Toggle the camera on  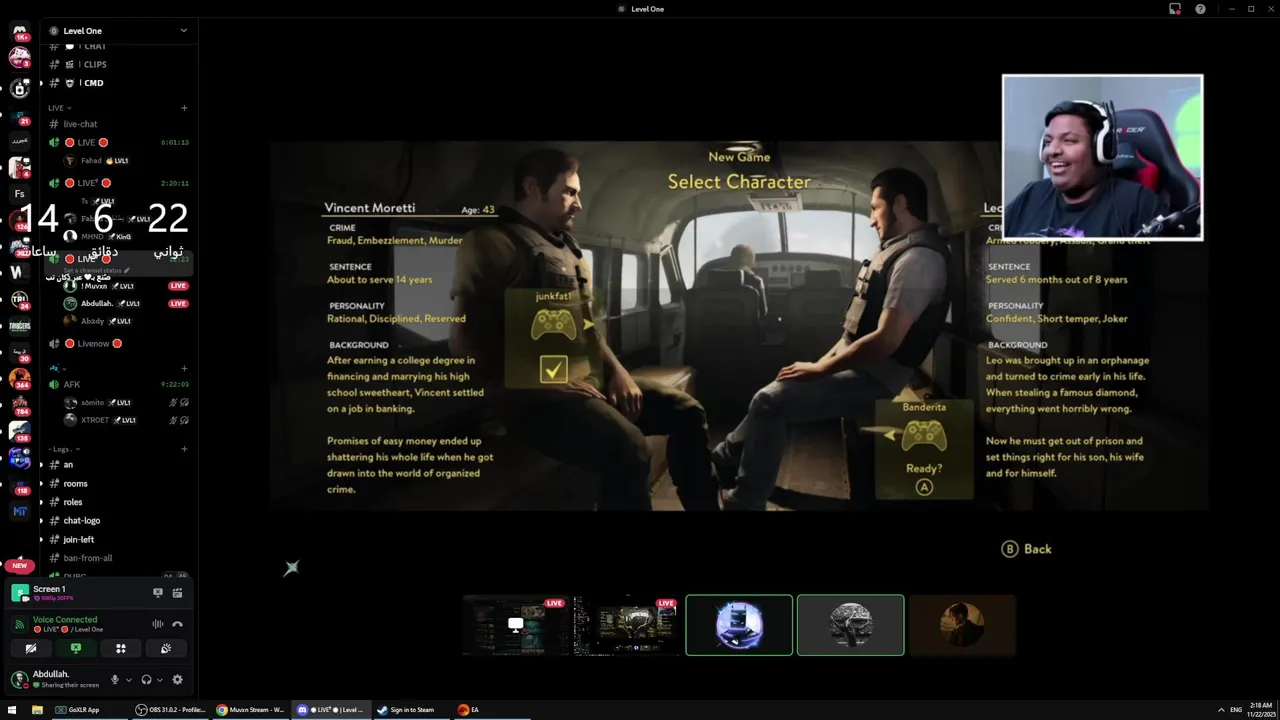31,649
